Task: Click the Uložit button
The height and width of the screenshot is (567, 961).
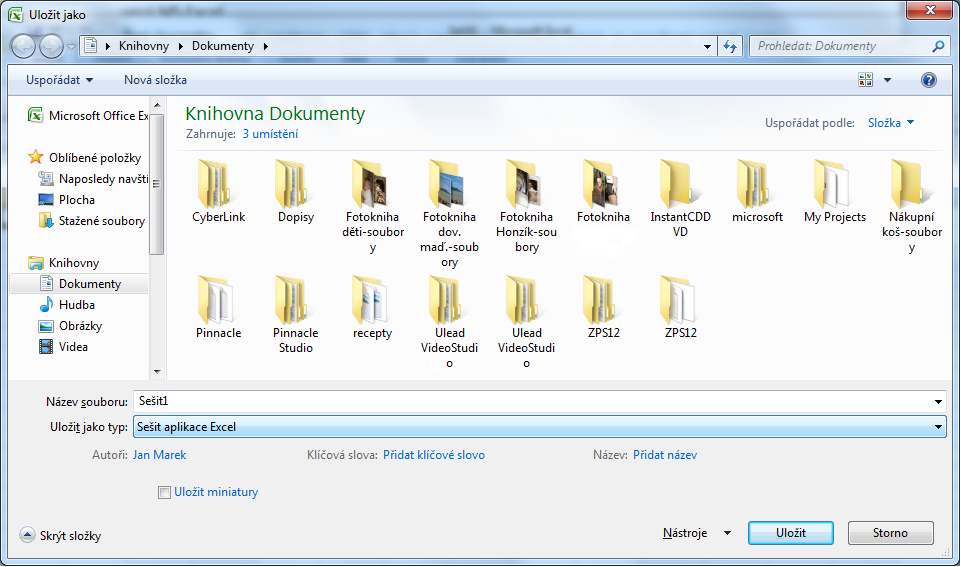Action: [791, 533]
